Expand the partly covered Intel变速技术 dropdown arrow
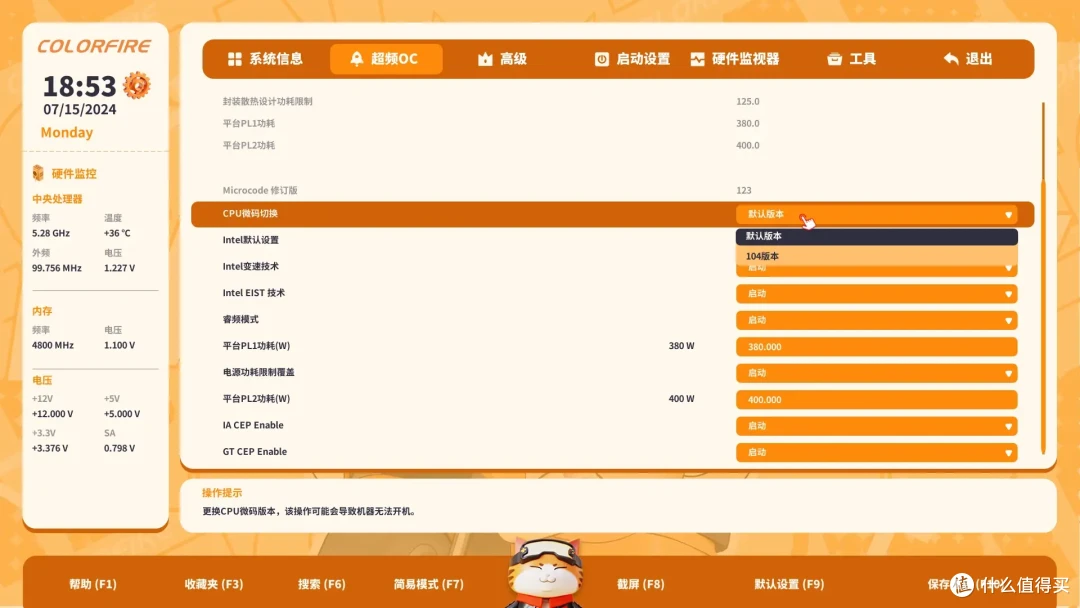 [x=1008, y=269]
